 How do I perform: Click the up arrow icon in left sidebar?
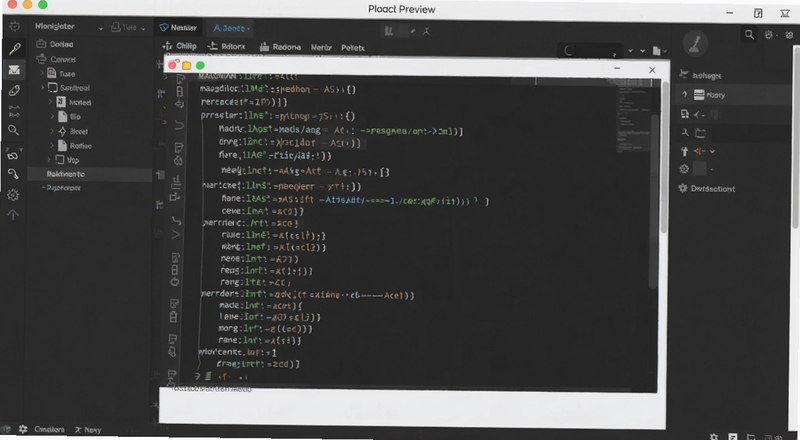(x=13, y=215)
